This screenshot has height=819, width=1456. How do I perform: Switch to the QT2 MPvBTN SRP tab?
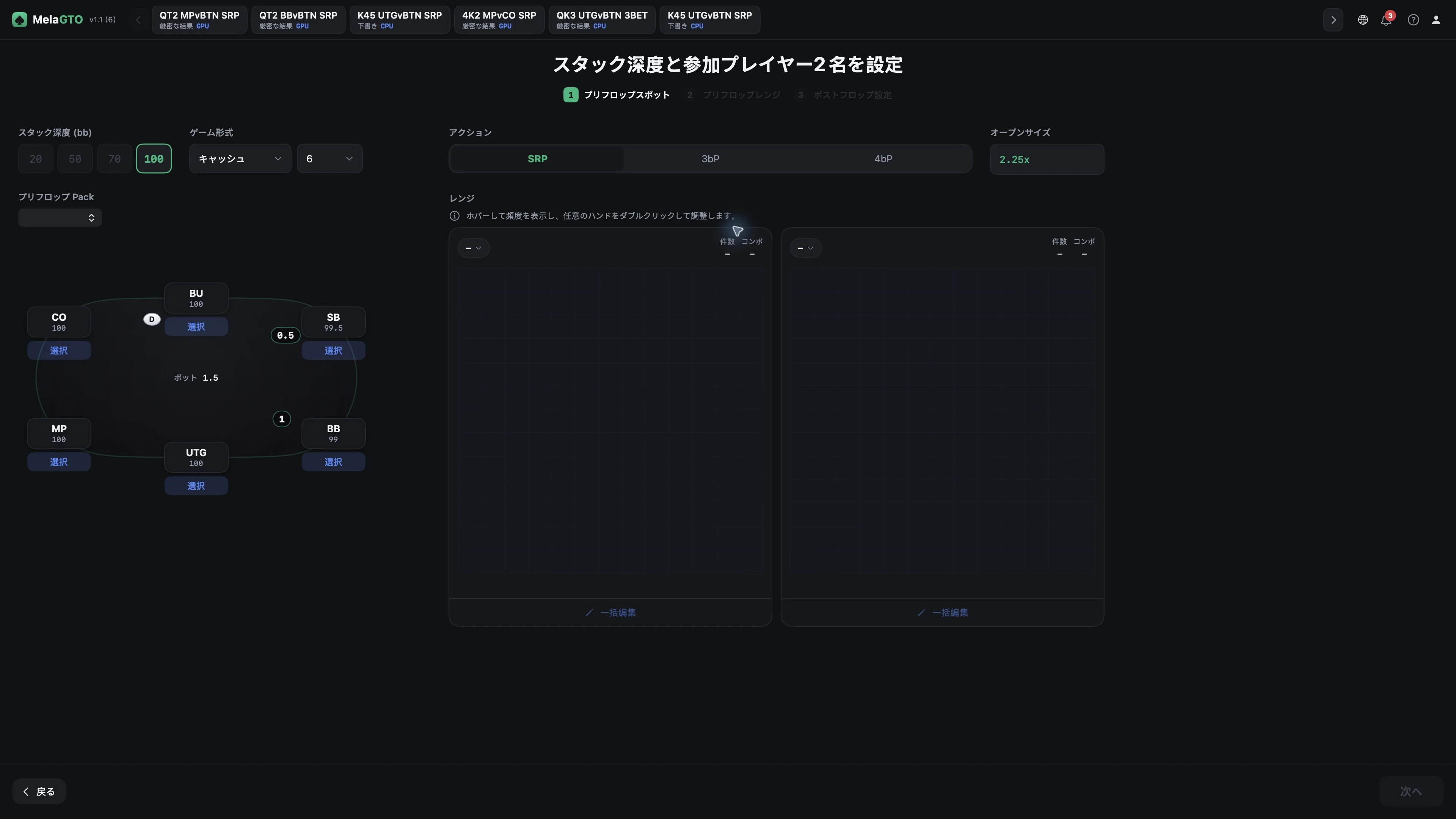pos(199,20)
